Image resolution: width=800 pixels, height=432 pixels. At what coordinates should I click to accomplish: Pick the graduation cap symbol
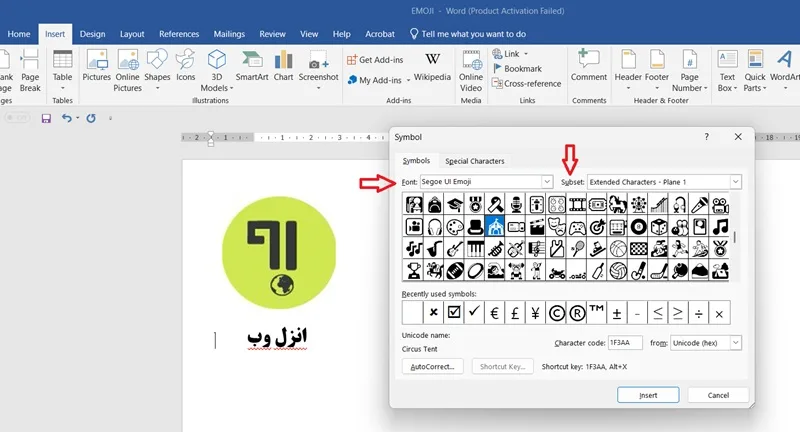(455, 205)
